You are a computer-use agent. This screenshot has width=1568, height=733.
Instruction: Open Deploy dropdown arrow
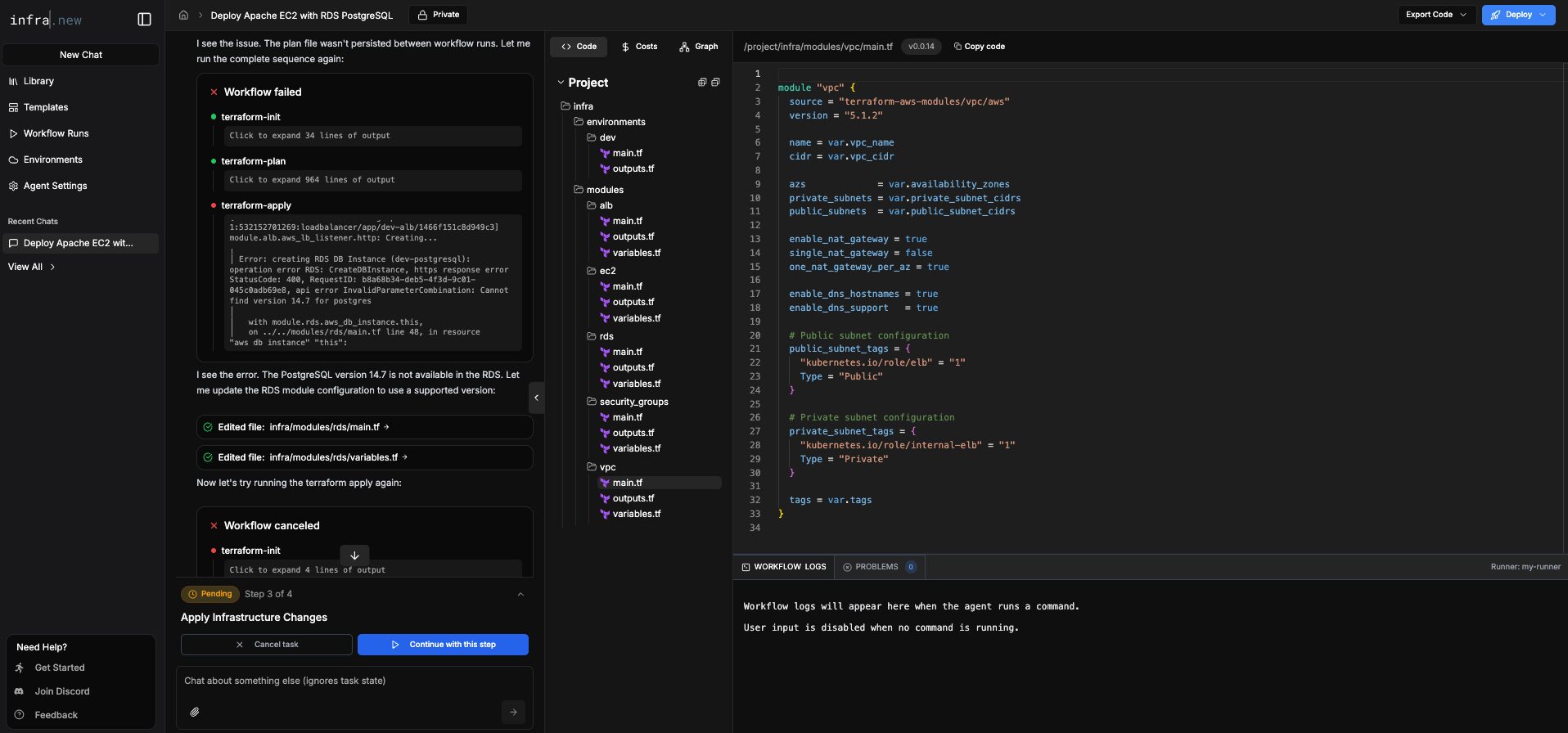pos(1544,15)
